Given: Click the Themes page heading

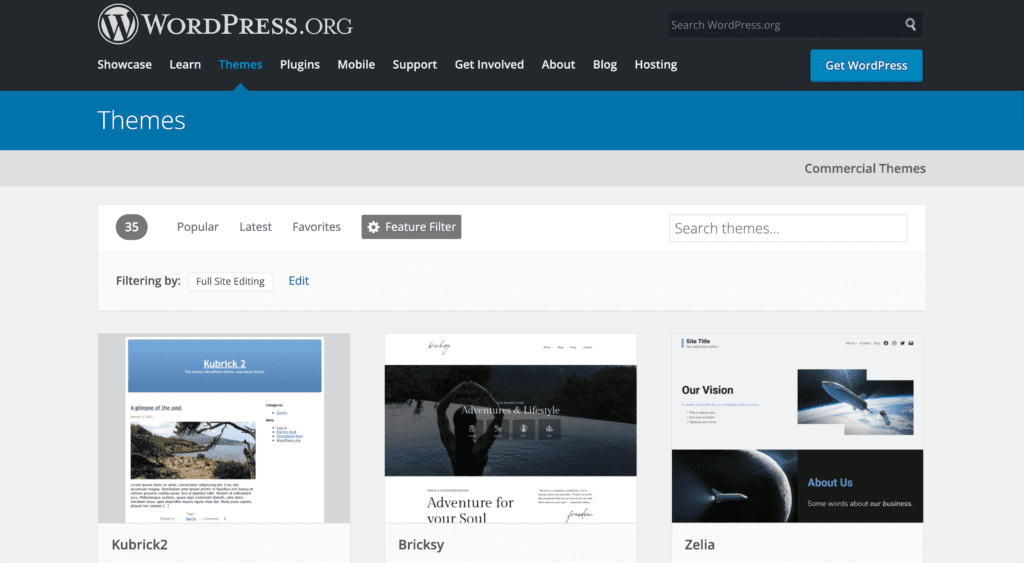Looking at the screenshot, I should (x=141, y=120).
